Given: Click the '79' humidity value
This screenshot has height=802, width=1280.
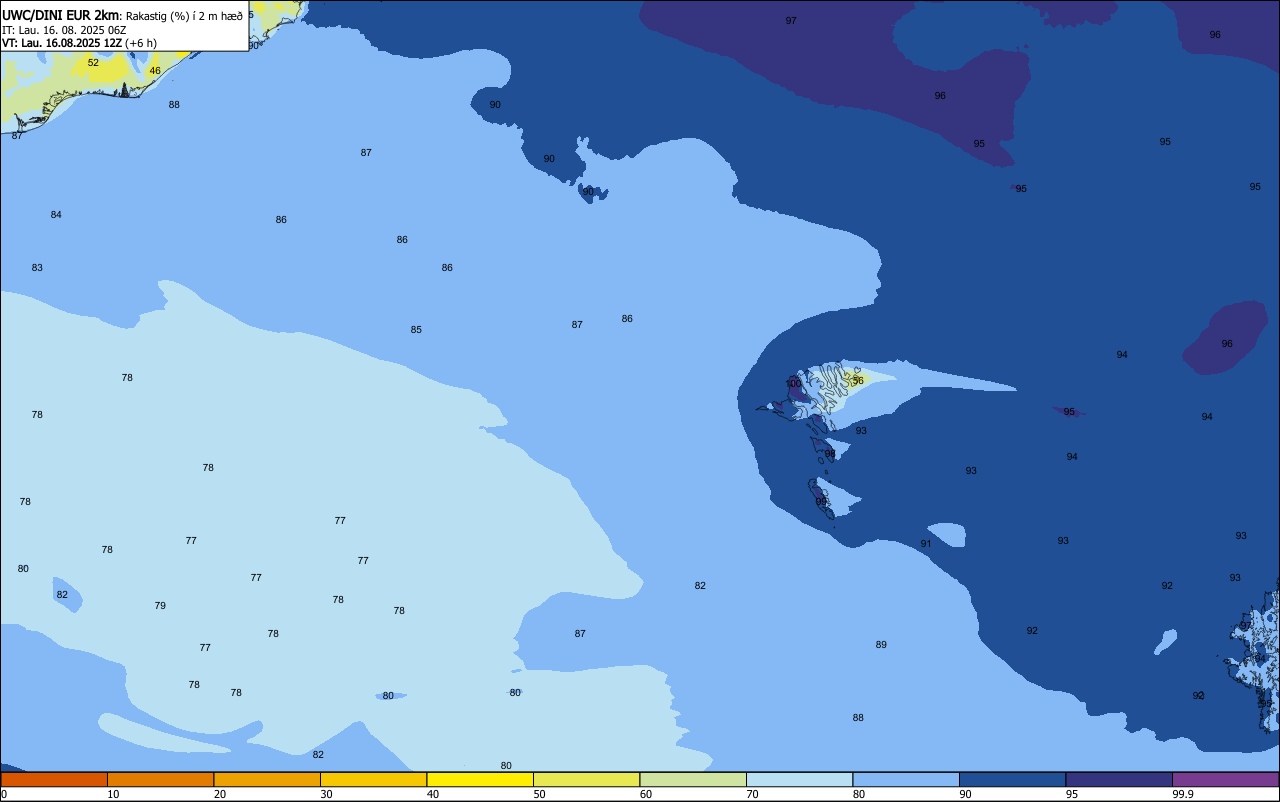Looking at the screenshot, I should [160, 606].
